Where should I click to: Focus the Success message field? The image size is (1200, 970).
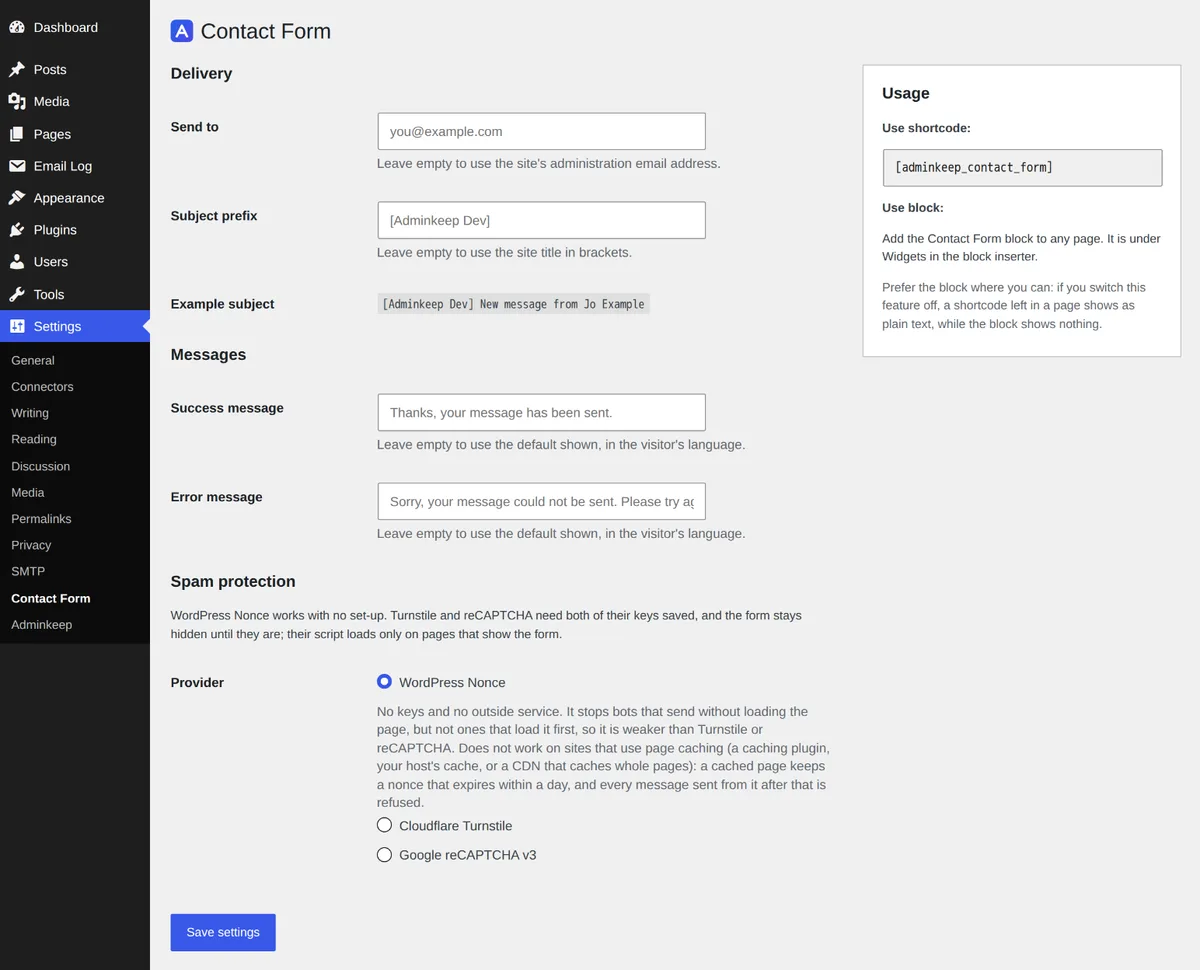[541, 412]
